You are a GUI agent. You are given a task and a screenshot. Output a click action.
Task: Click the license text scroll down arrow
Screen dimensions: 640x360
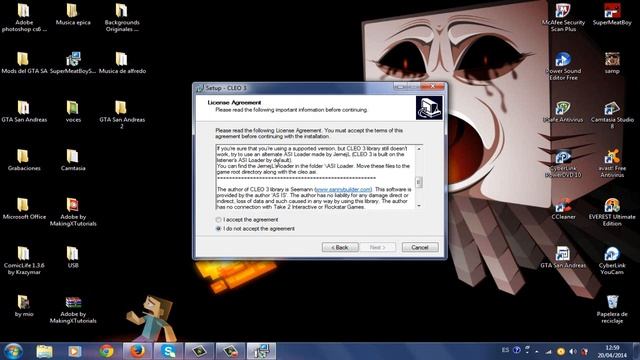[x=419, y=205]
